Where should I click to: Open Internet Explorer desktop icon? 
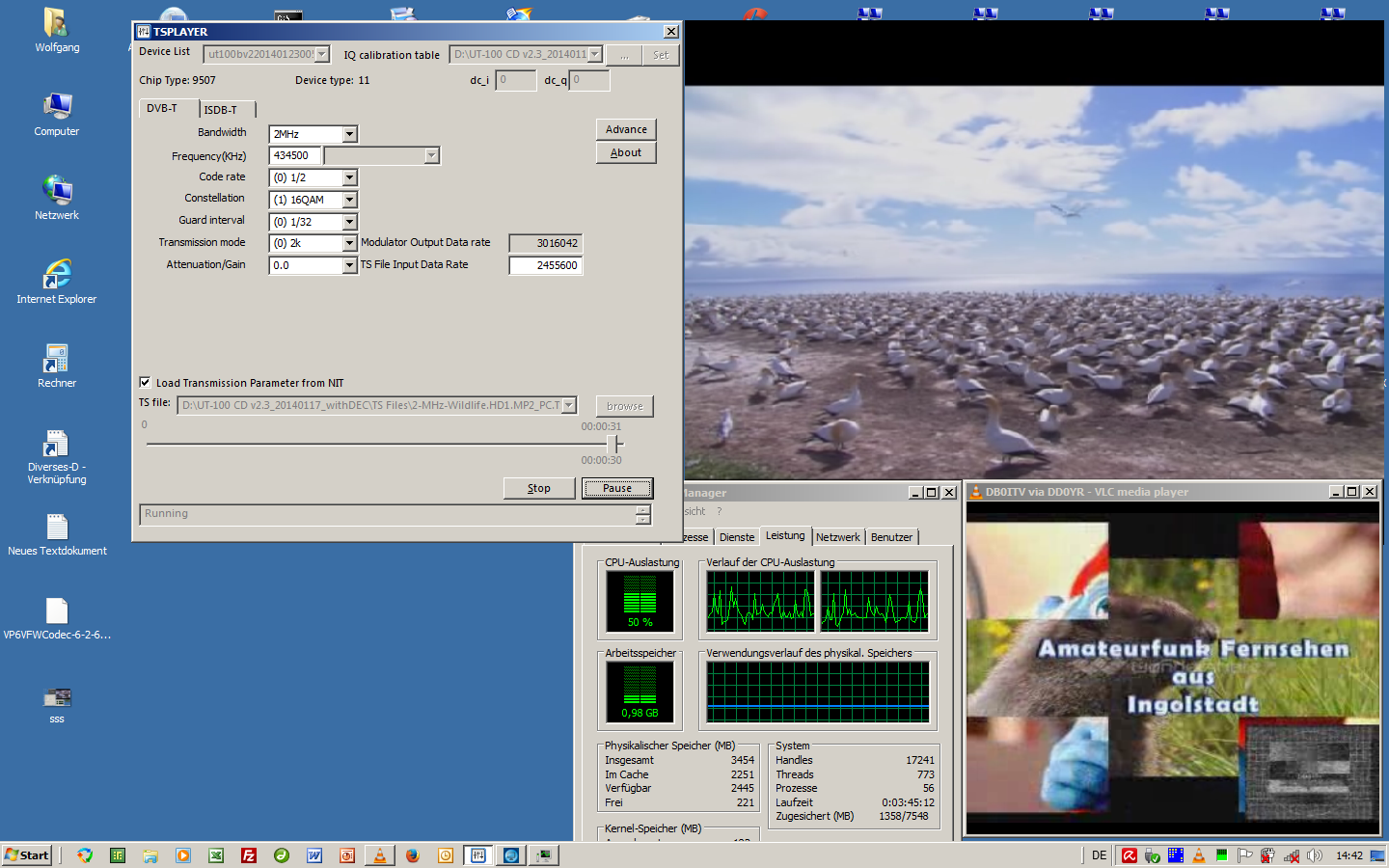click(x=57, y=275)
